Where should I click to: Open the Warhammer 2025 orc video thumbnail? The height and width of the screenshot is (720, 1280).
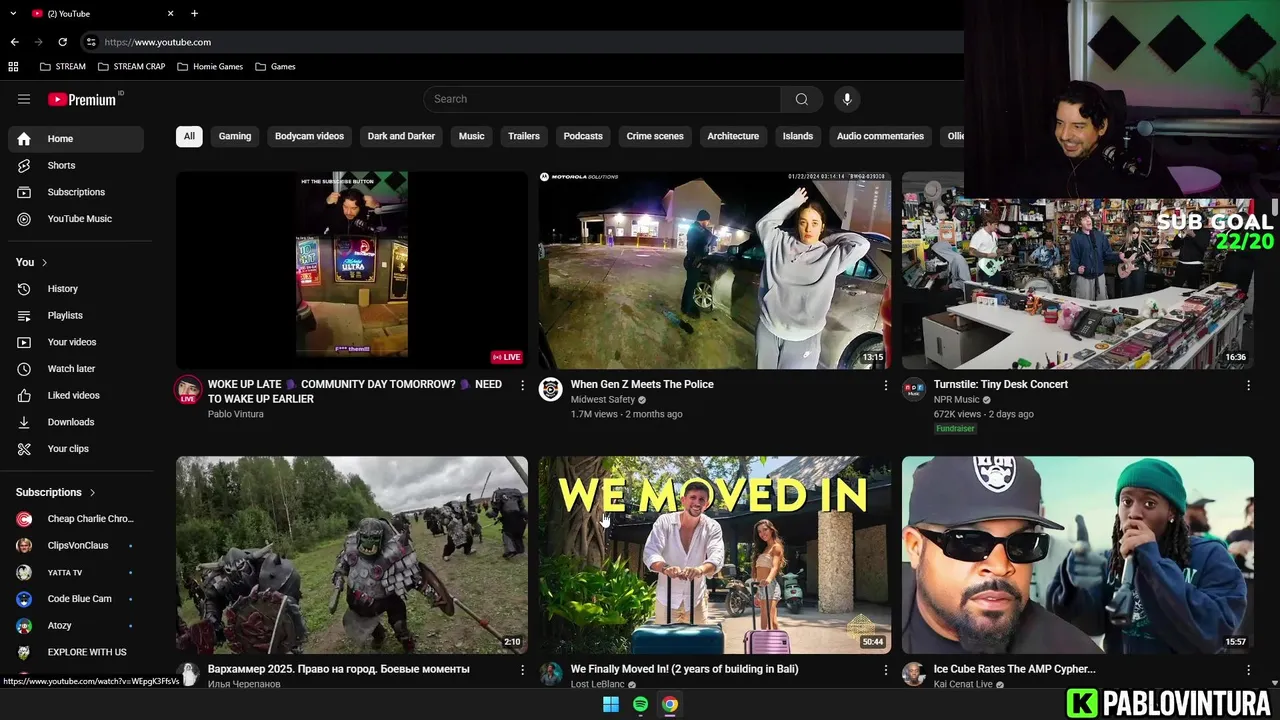pos(352,555)
